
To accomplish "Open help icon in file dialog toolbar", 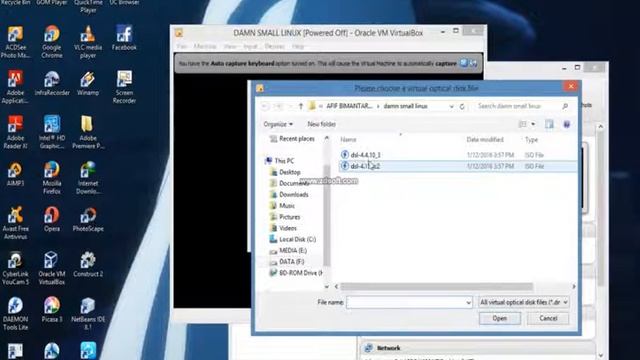I will (567, 124).
